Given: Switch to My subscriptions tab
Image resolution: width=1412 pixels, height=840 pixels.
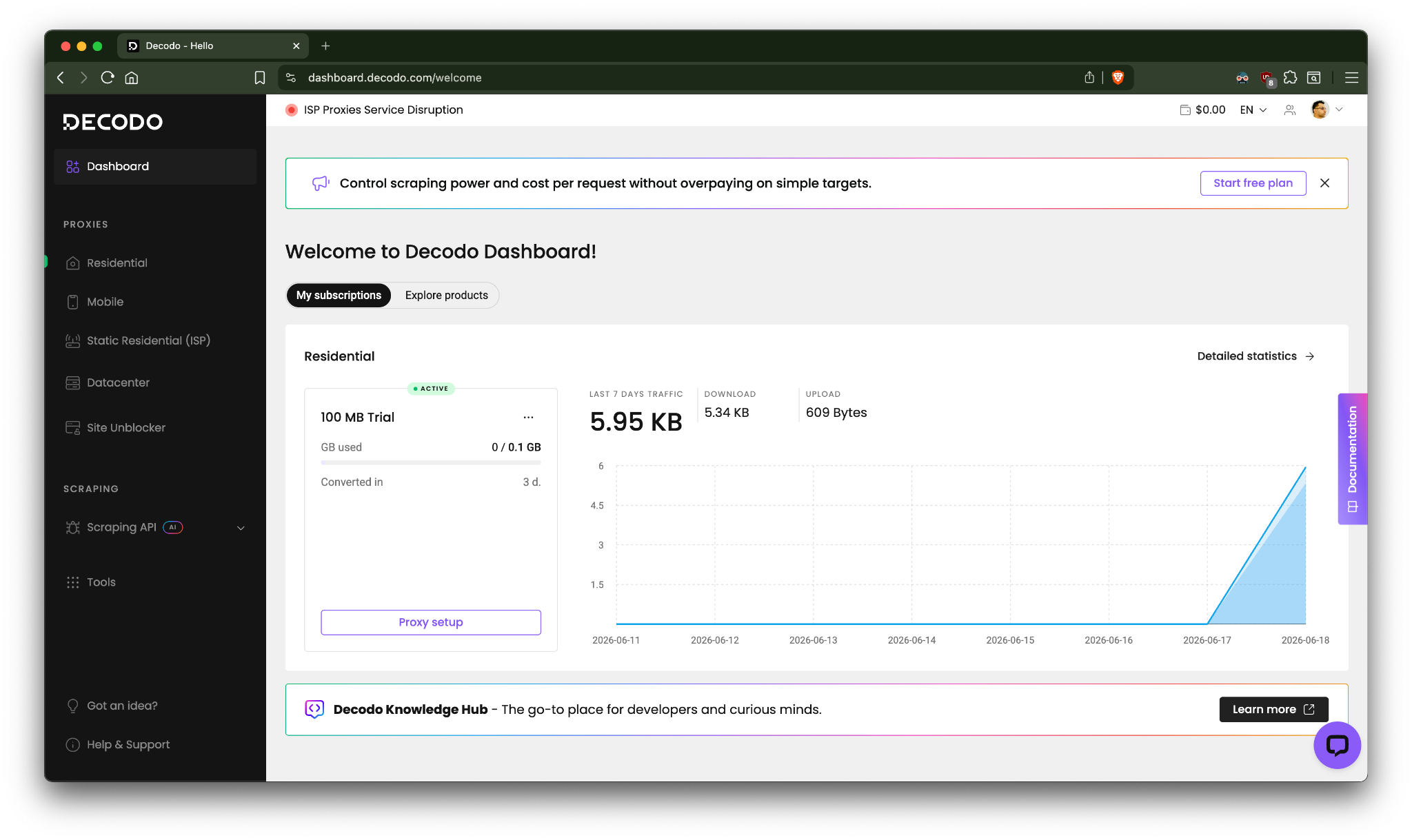Looking at the screenshot, I should tap(339, 295).
